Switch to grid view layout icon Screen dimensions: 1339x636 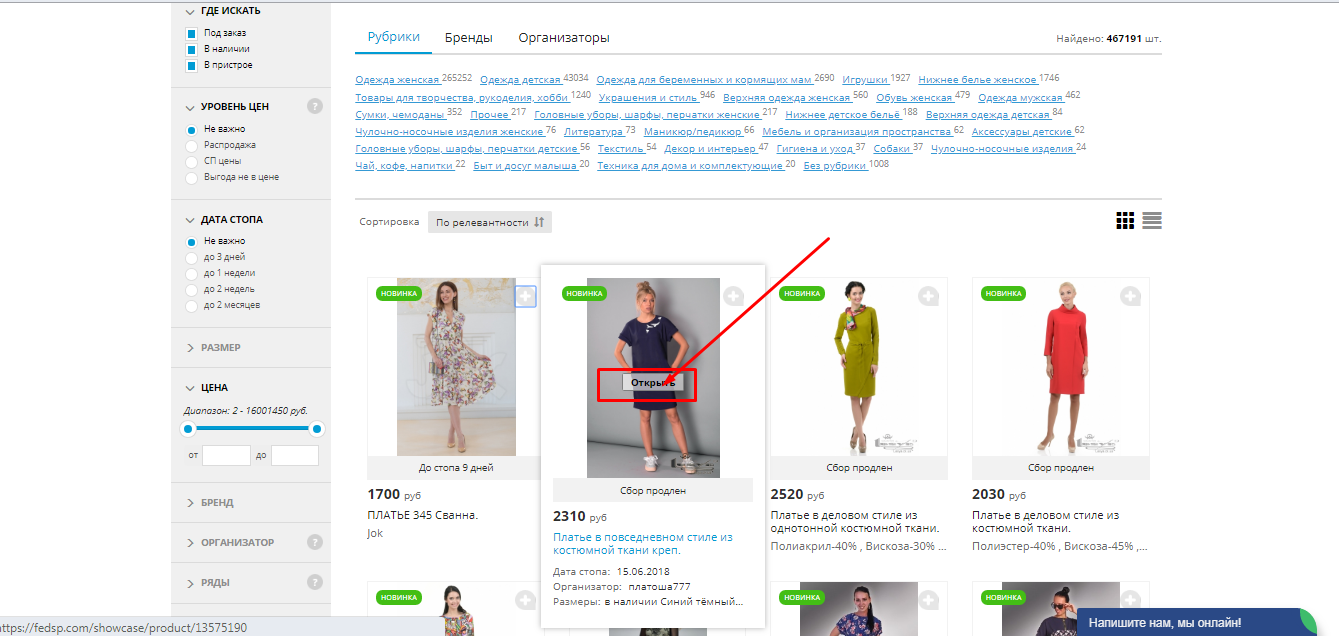(1125, 221)
